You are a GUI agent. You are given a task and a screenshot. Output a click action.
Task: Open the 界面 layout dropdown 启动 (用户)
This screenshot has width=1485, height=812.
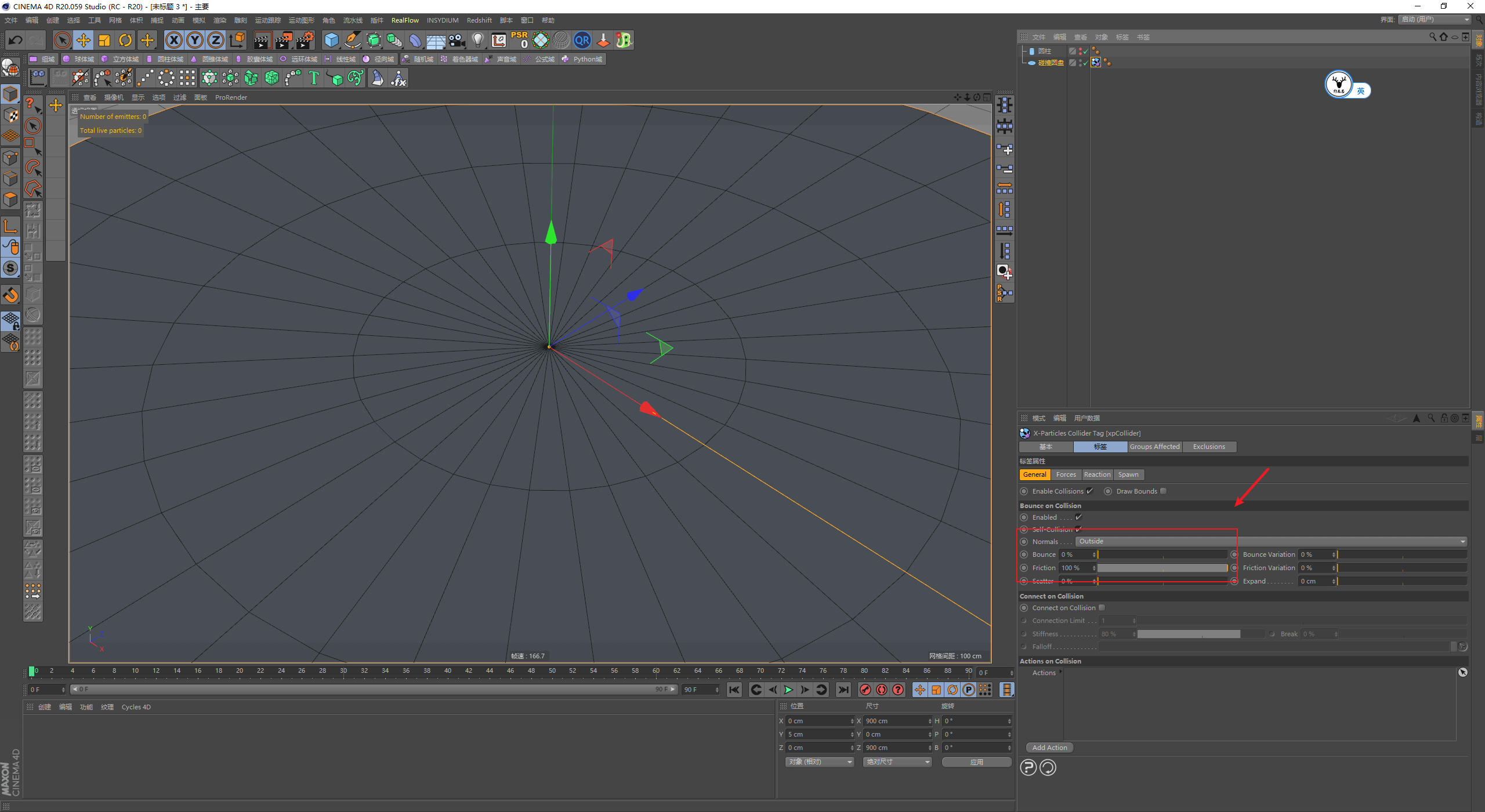pos(1435,20)
